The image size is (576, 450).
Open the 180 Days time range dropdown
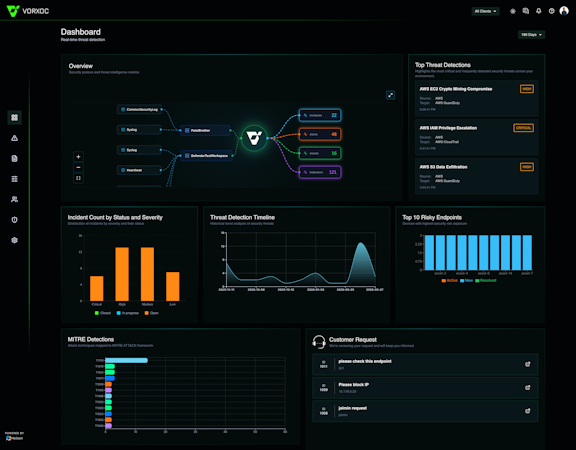pos(531,35)
